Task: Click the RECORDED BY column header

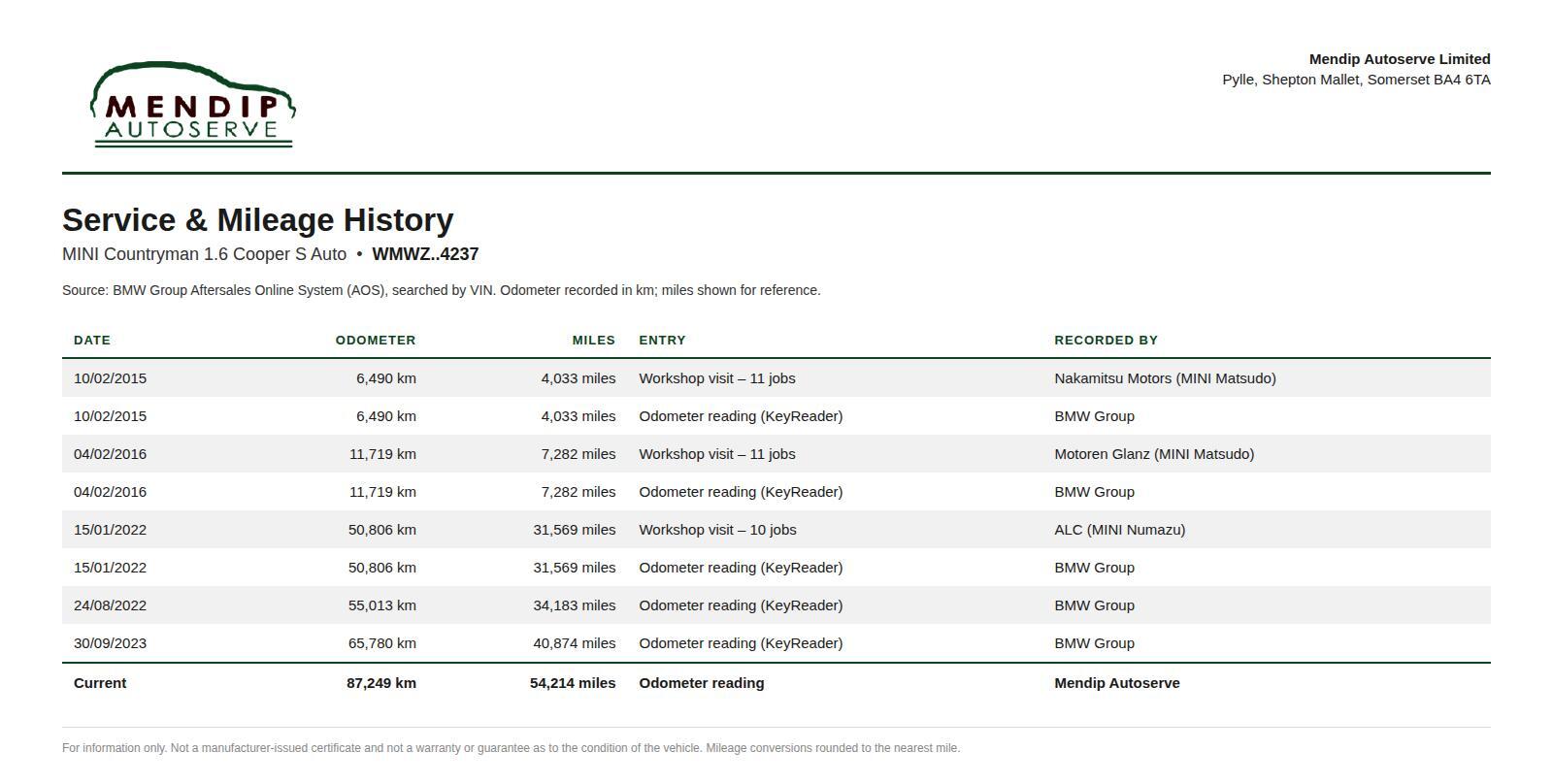Action: pyautogui.click(x=1106, y=341)
